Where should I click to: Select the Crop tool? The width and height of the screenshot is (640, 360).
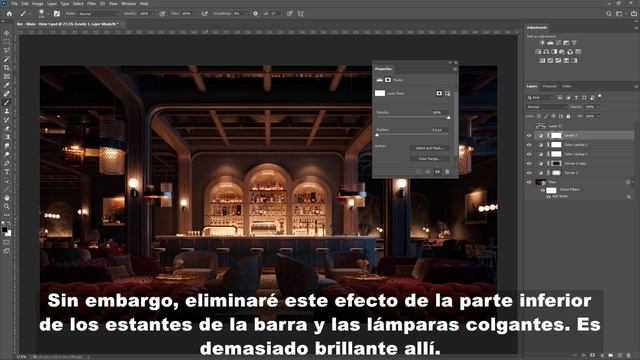point(7,68)
